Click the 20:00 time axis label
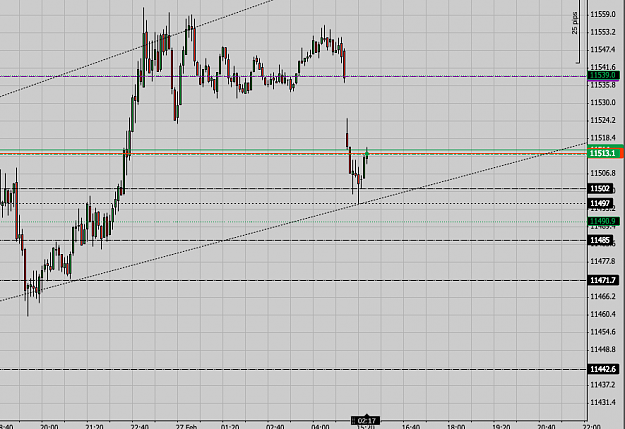Viewport: 625px width, 429px height. click(x=49, y=426)
